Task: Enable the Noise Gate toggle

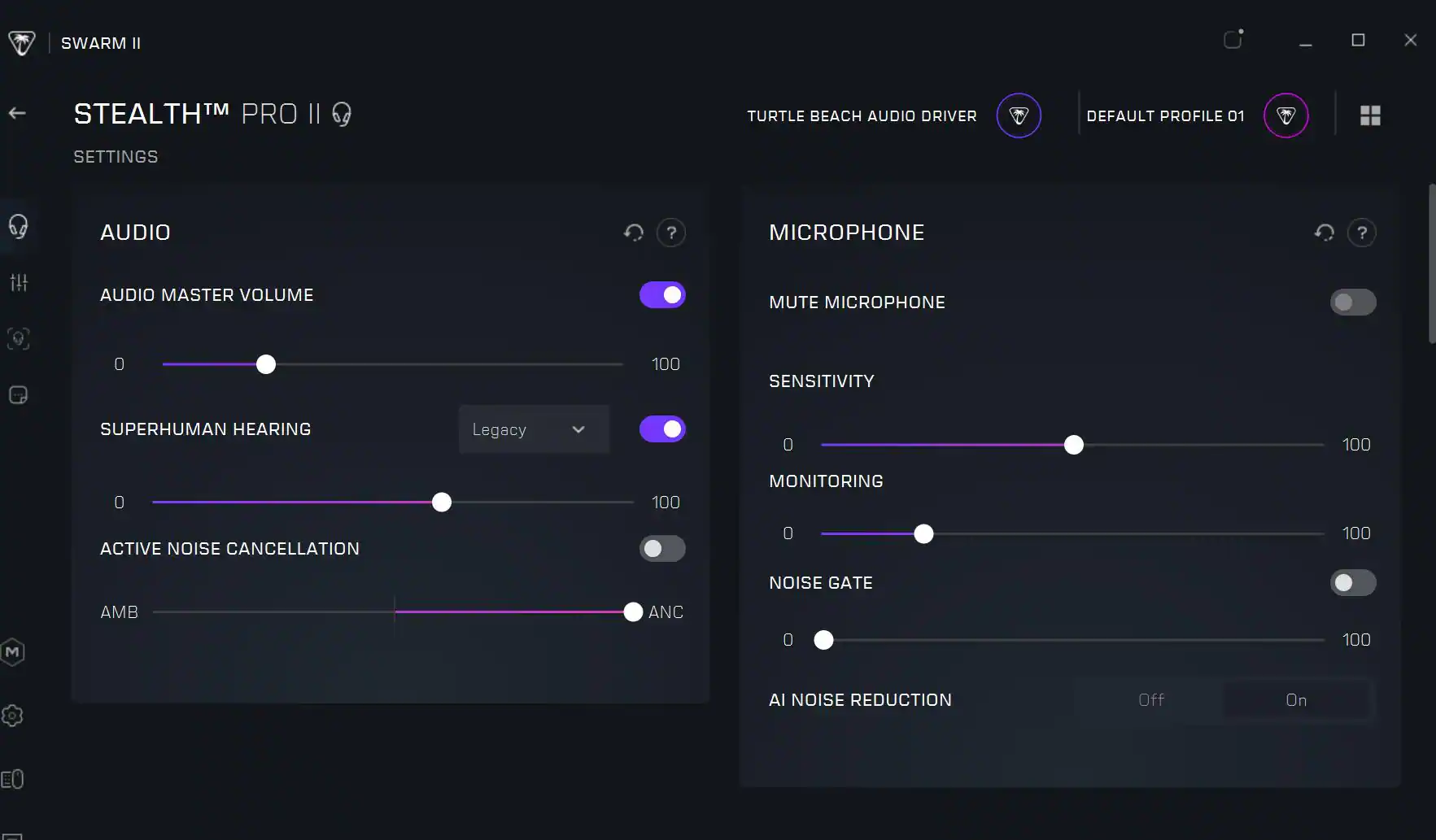Action: tap(1353, 583)
